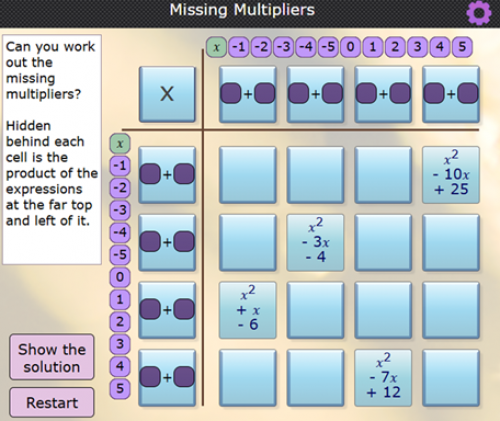Choose the 4 tile in the left column

pyautogui.click(x=120, y=366)
